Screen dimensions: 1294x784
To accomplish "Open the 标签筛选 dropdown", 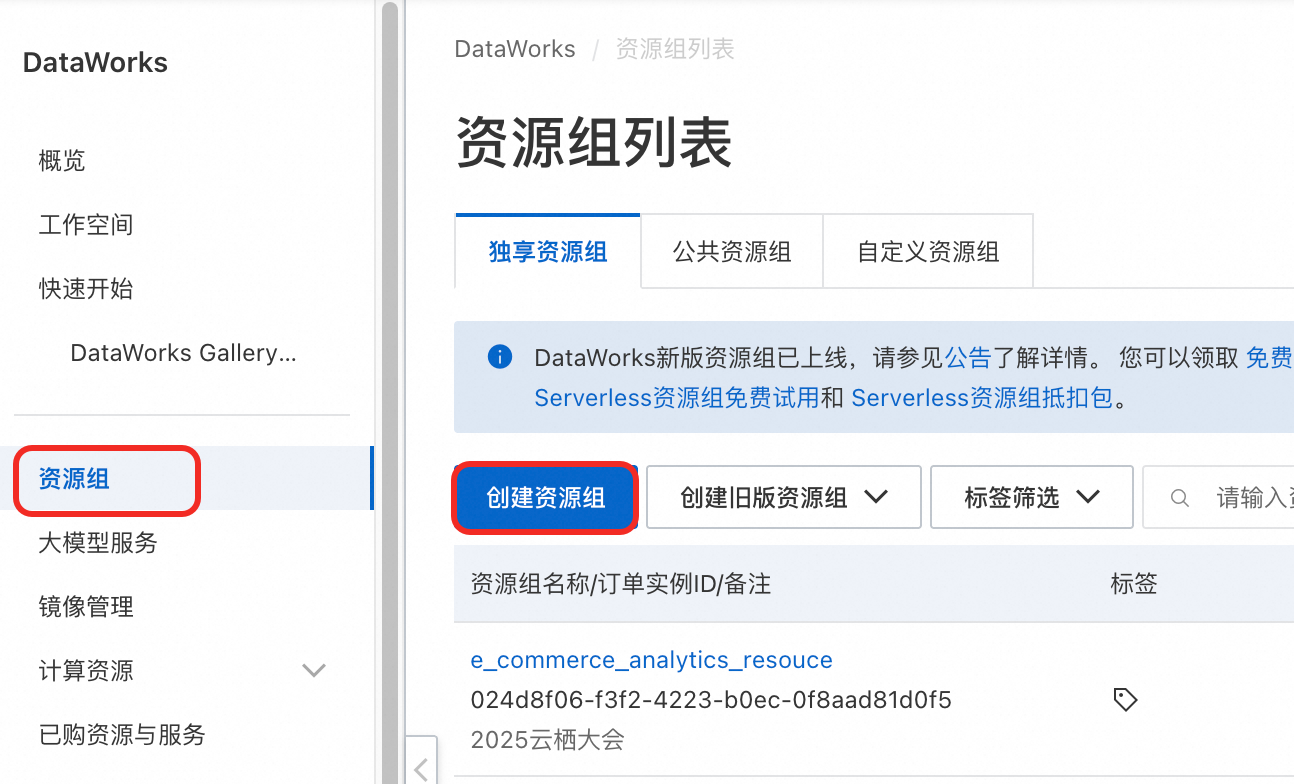I will [x=1032, y=497].
